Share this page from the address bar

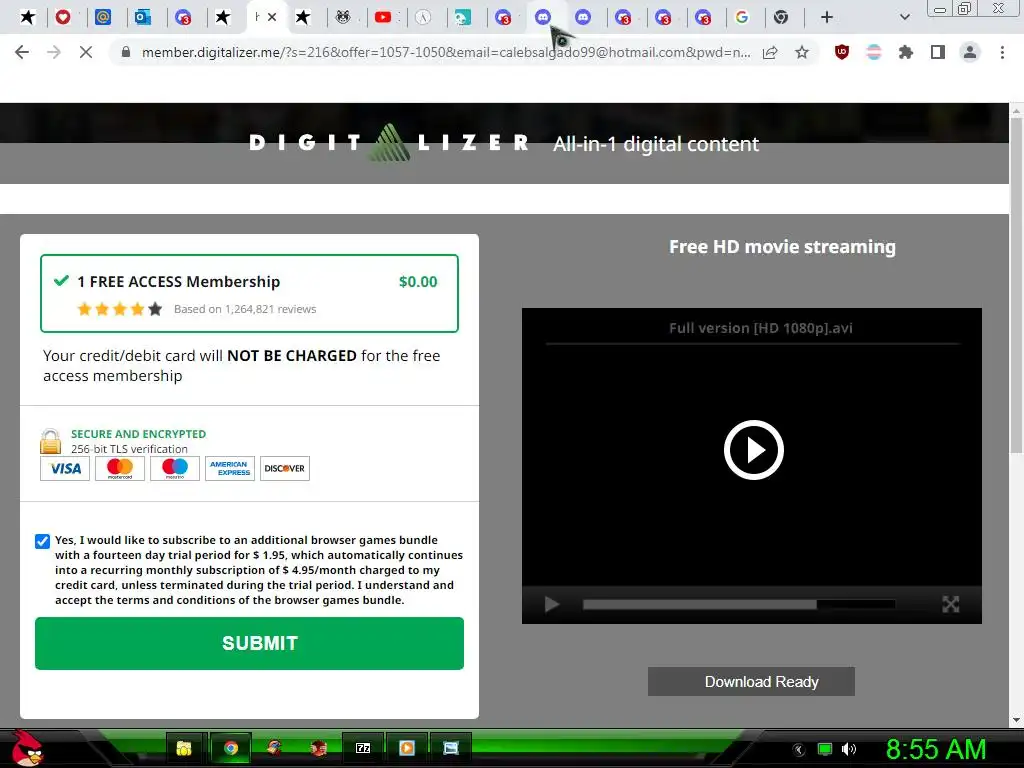(x=770, y=52)
